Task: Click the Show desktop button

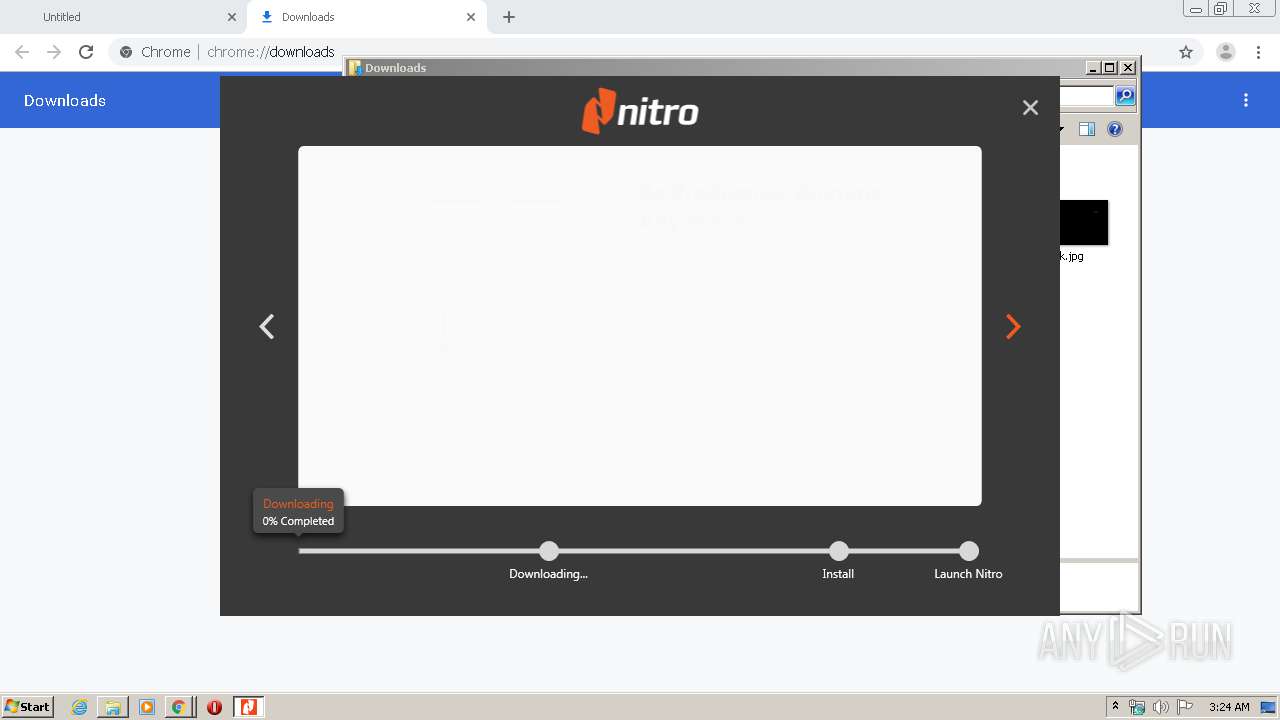Action: 1269,707
